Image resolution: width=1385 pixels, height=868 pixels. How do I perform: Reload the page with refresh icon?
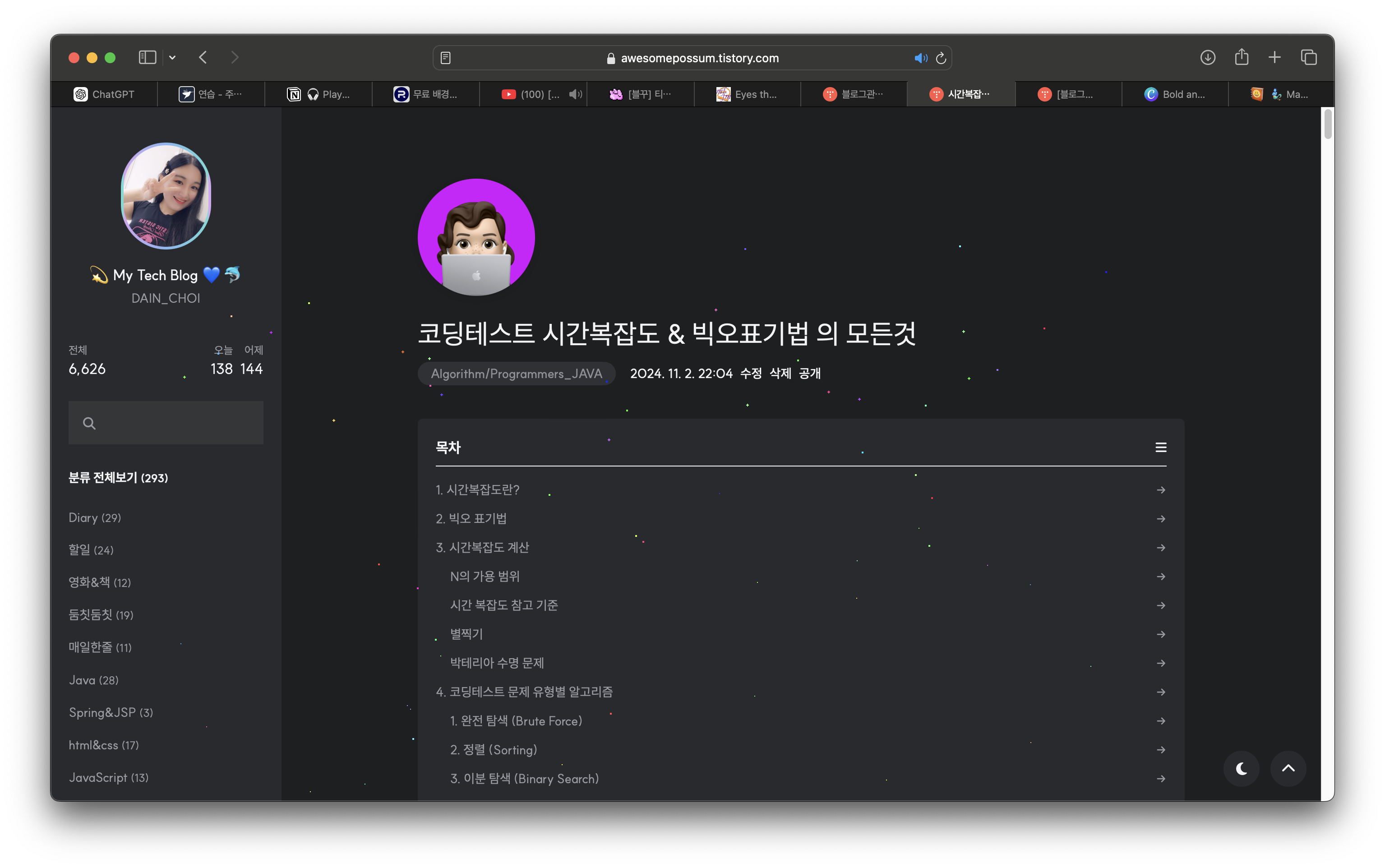point(941,58)
